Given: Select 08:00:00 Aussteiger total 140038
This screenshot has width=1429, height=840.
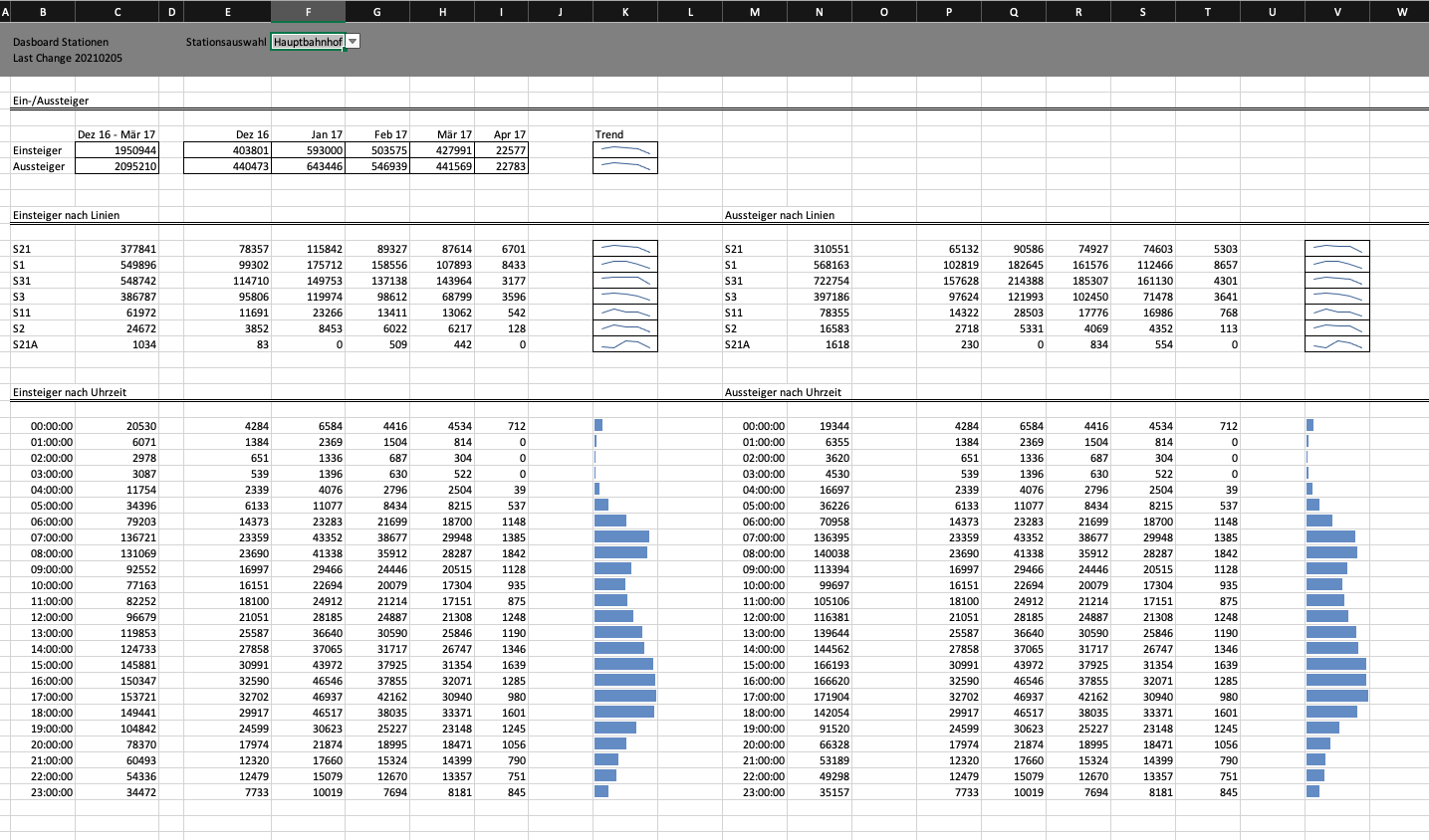Looking at the screenshot, I should click(819, 553).
